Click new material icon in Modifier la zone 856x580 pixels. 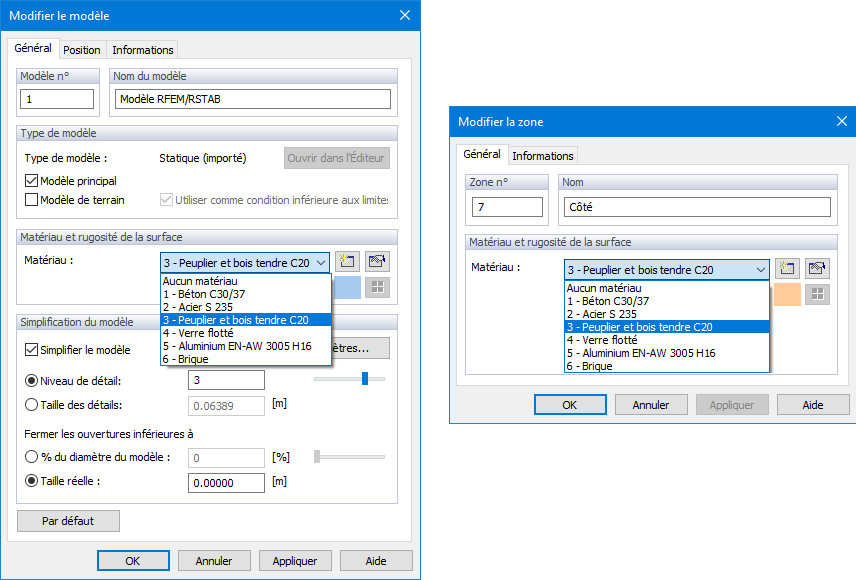787,268
